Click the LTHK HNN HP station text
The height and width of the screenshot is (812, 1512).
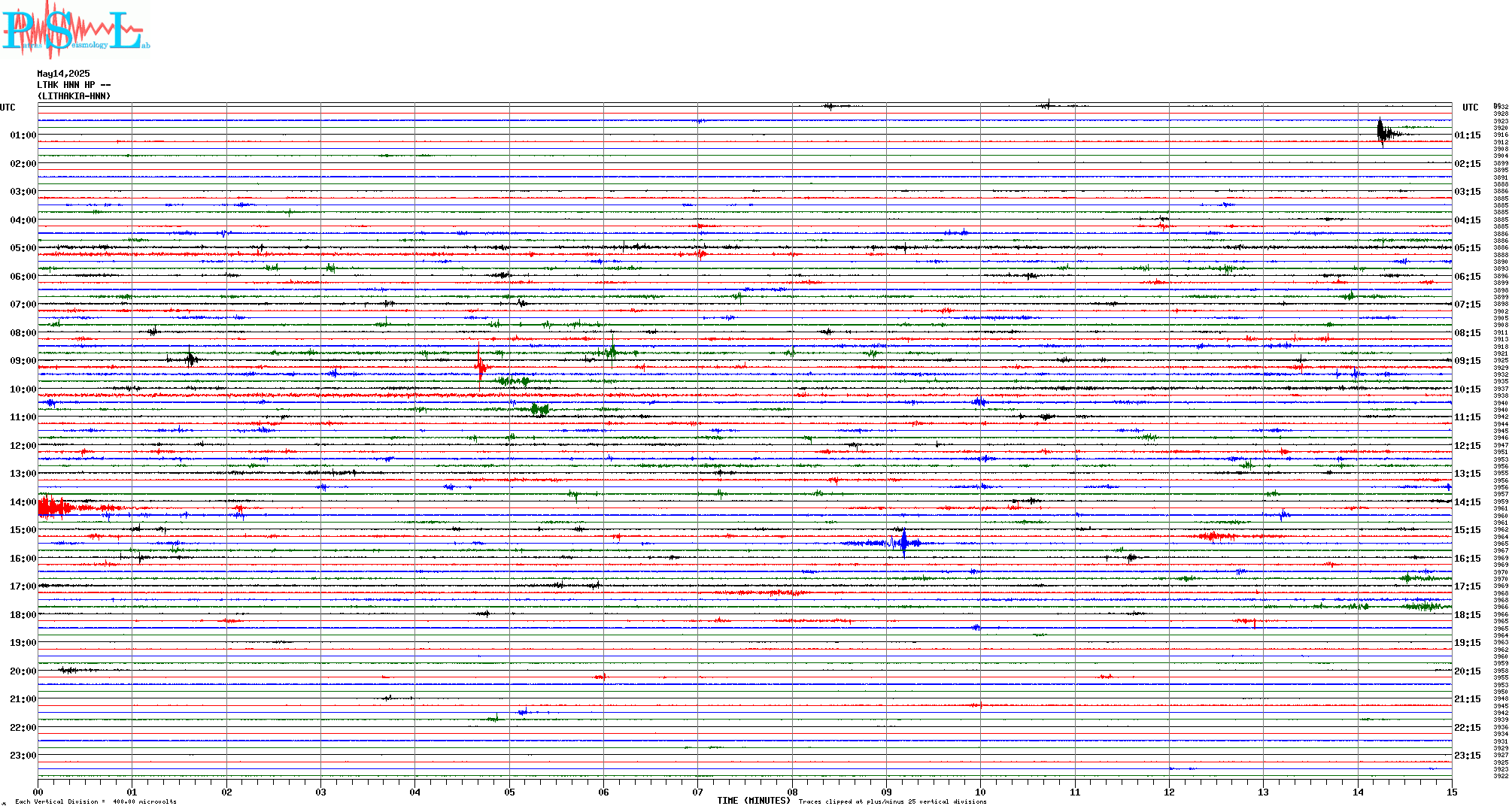click(x=73, y=85)
